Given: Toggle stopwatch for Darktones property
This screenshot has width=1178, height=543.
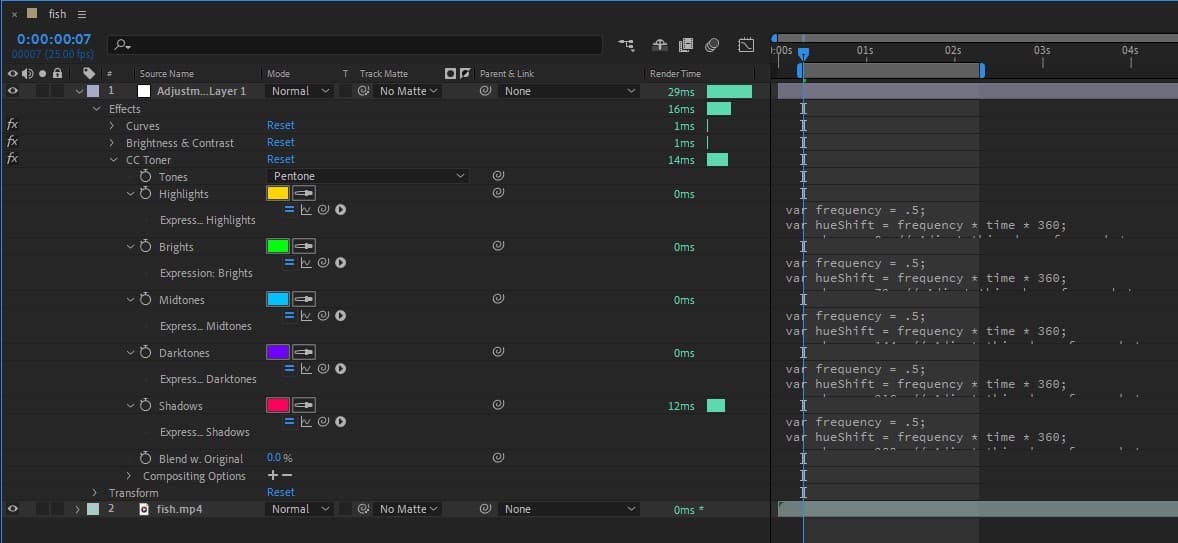Looking at the screenshot, I should [x=146, y=352].
